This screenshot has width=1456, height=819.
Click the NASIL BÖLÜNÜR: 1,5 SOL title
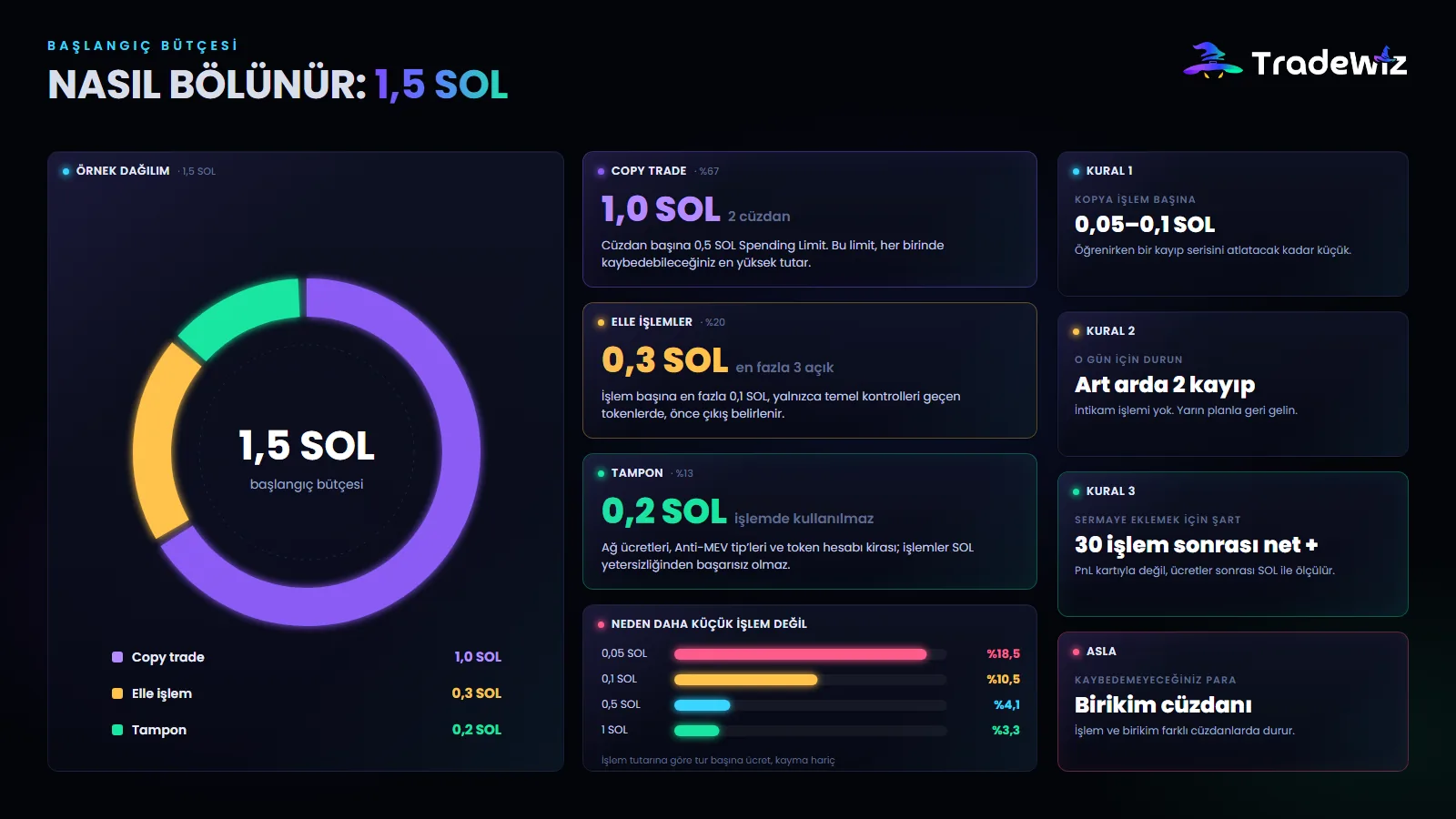[x=278, y=85]
